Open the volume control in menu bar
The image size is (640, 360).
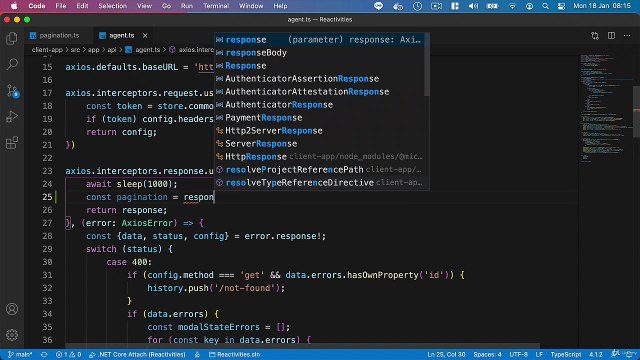pyautogui.click(x=473, y=6)
